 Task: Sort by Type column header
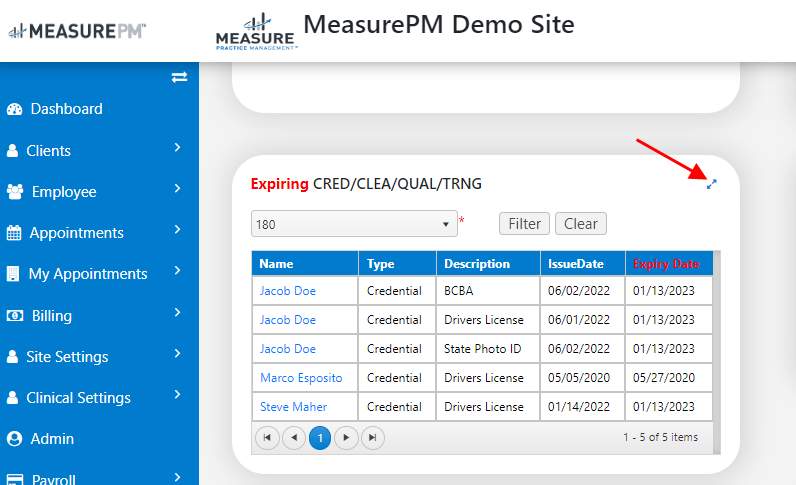[x=397, y=264]
